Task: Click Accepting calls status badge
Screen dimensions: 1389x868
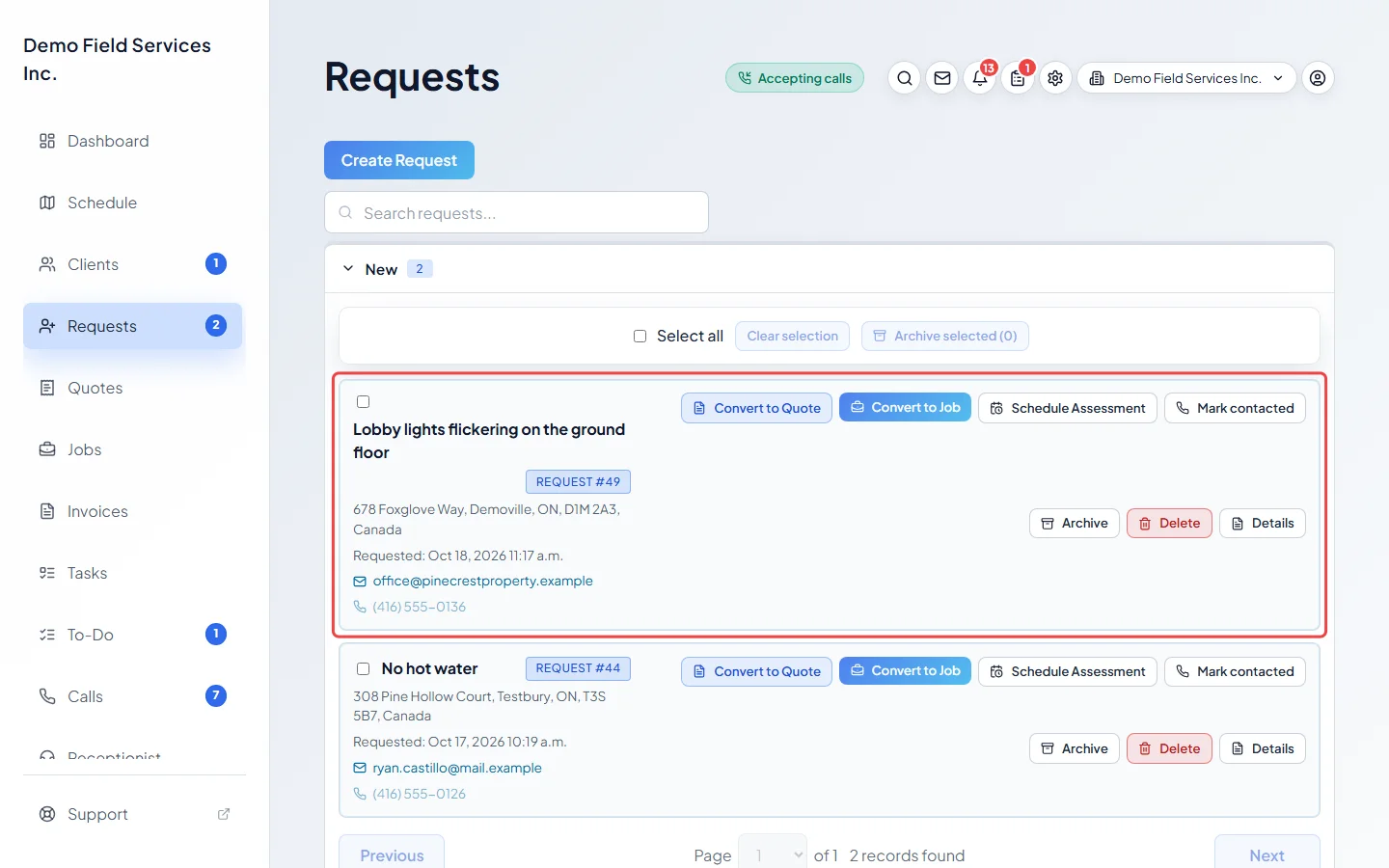Action: click(x=795, y=78)
